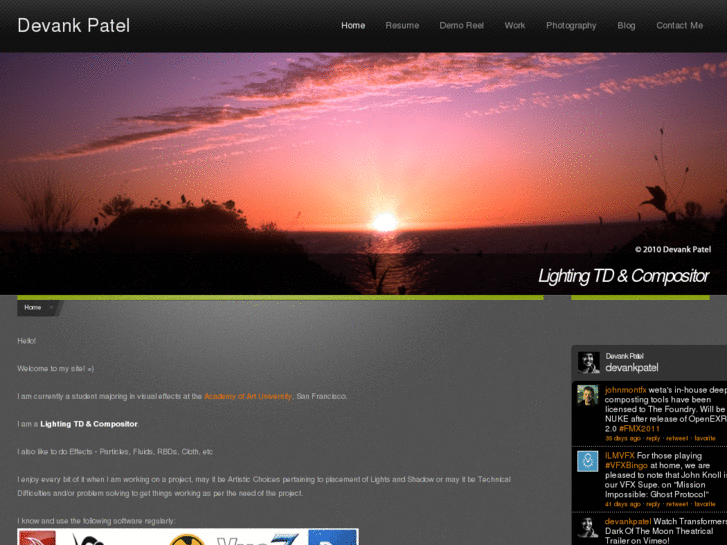Open the Home navigation menu item
The height and width of the screenshot is (545, 727).
[353, 26]
